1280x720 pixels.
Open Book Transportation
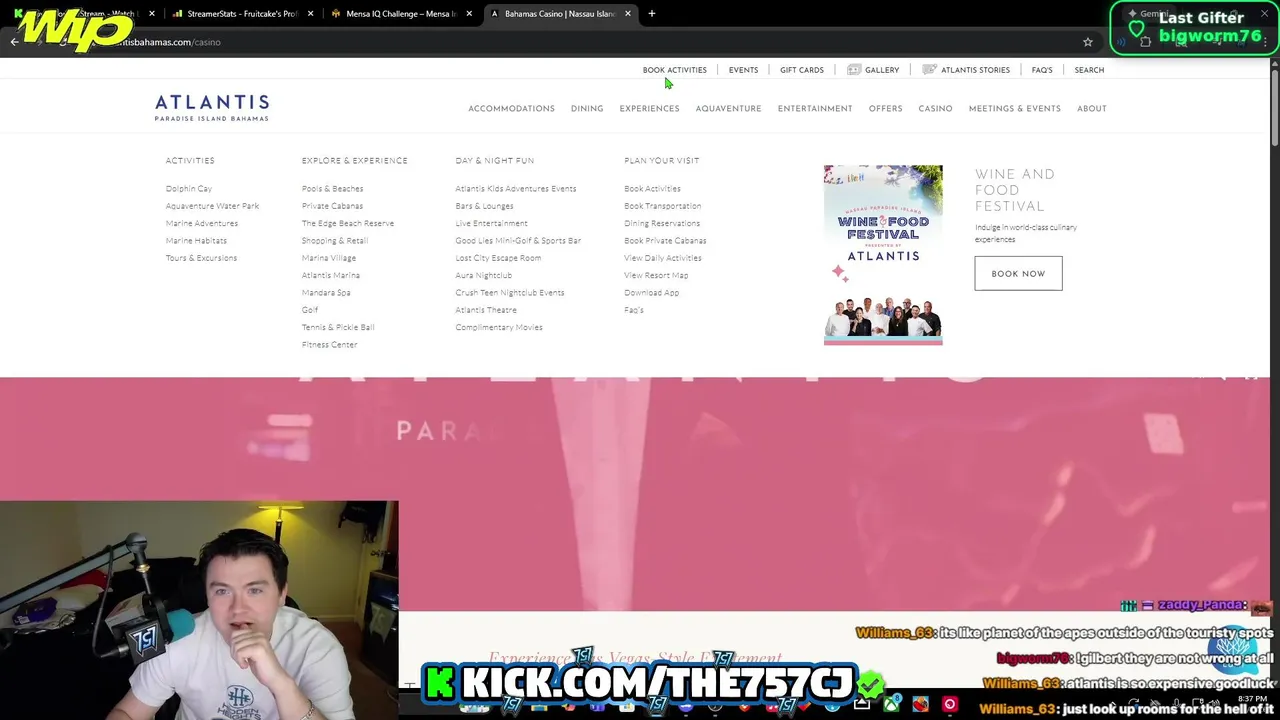click(662, 206)
